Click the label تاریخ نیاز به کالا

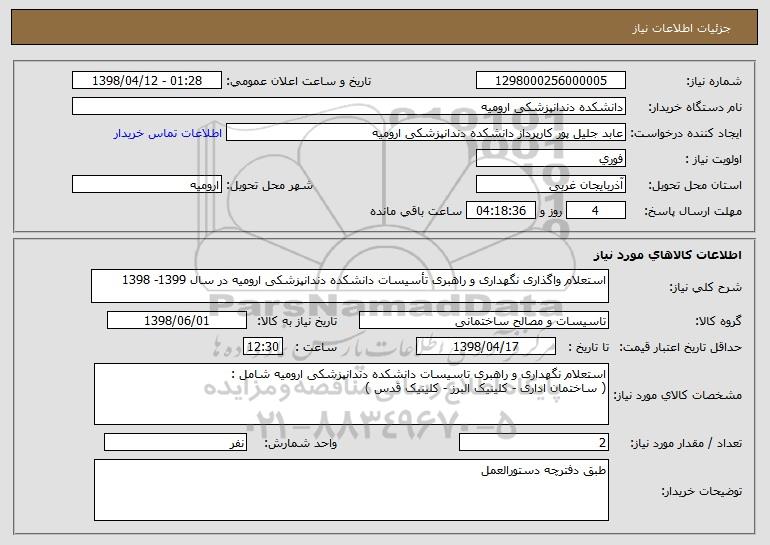click(x=297, y=321)
